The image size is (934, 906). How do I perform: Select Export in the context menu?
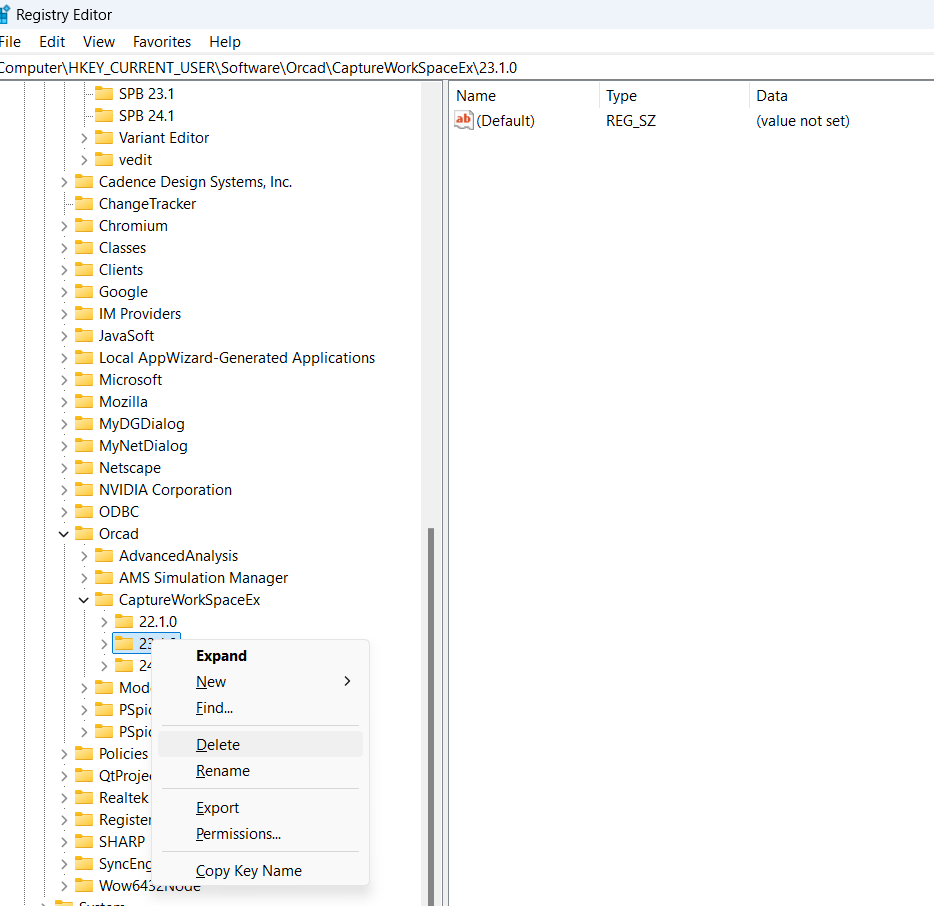tap(218, 808)
